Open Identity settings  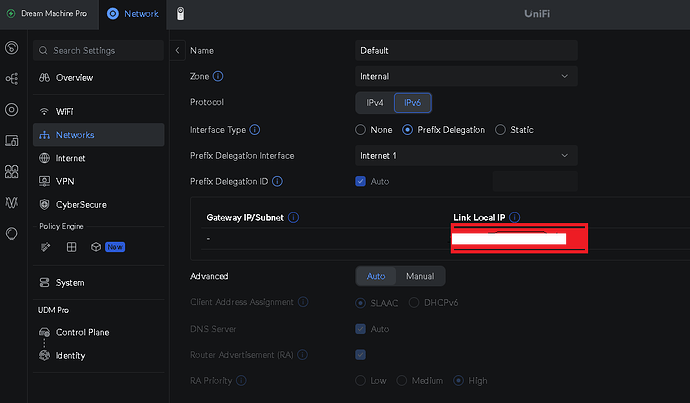[70, 356]
